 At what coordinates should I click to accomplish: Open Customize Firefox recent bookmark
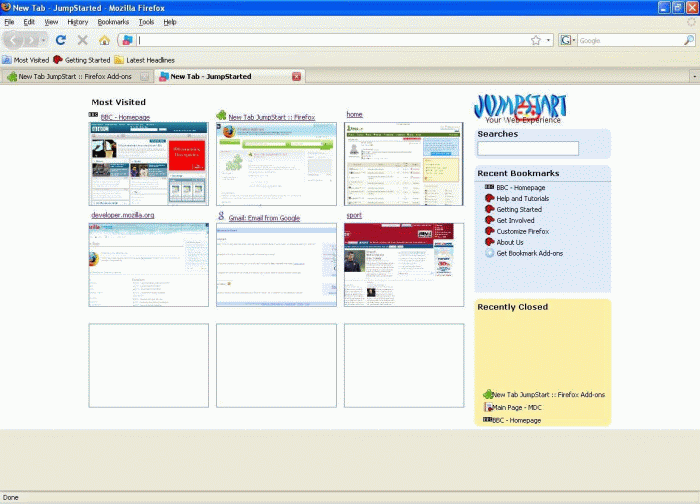tap(522, 231)
